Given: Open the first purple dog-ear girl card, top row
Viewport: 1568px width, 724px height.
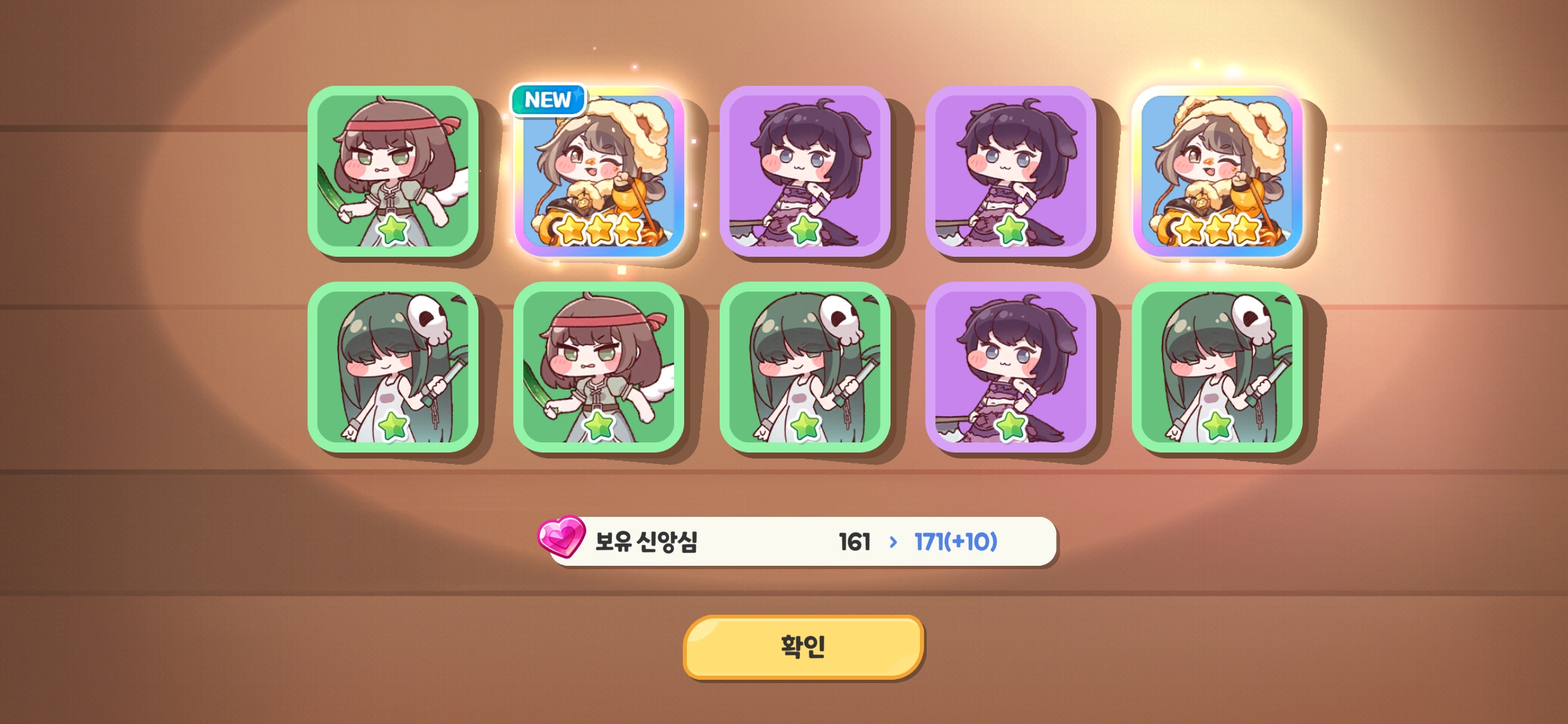Looking at the screenshot, I should pos(805,172).
